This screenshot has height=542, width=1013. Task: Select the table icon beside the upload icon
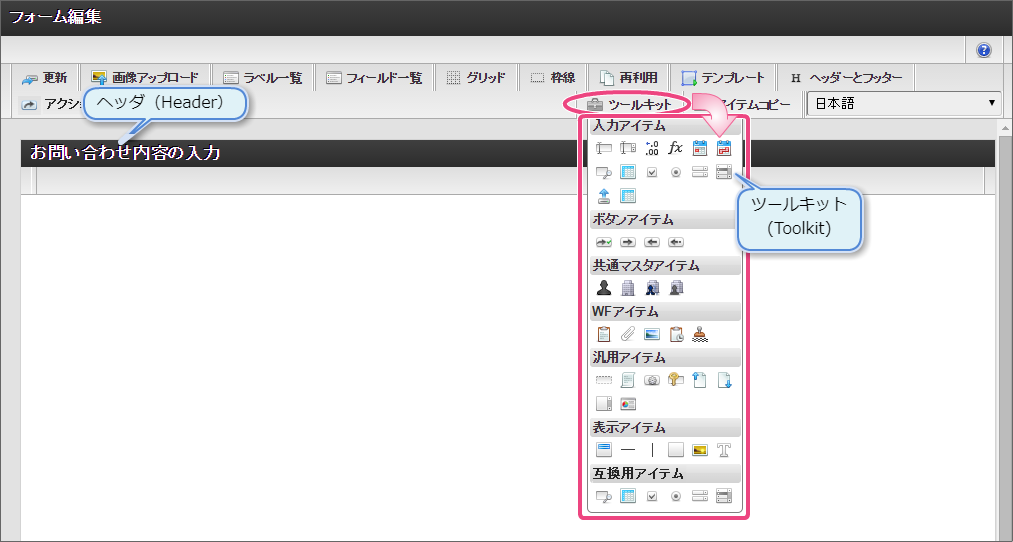[x=627, y=195]
